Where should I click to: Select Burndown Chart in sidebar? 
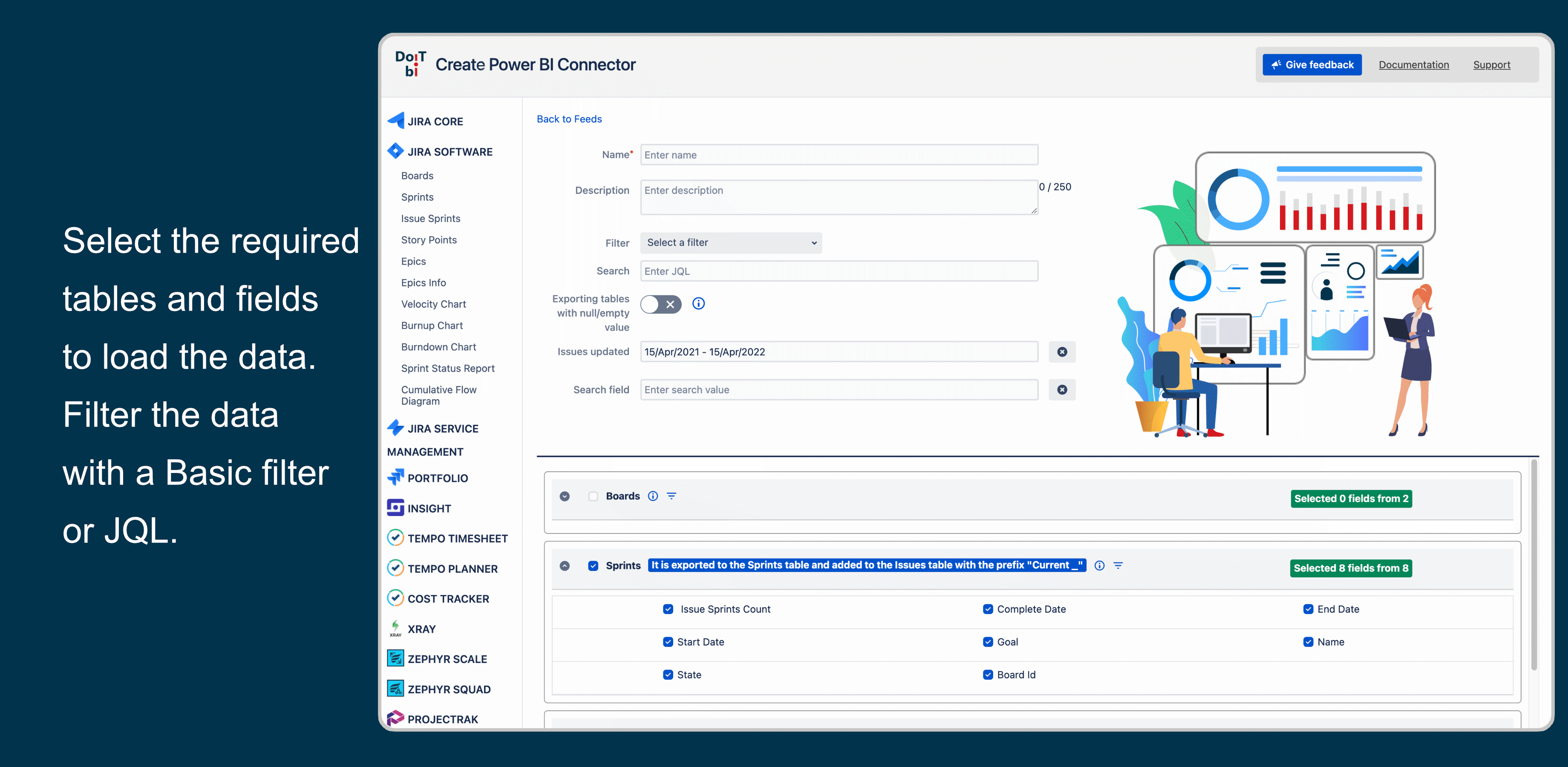(x=438, y=347)
